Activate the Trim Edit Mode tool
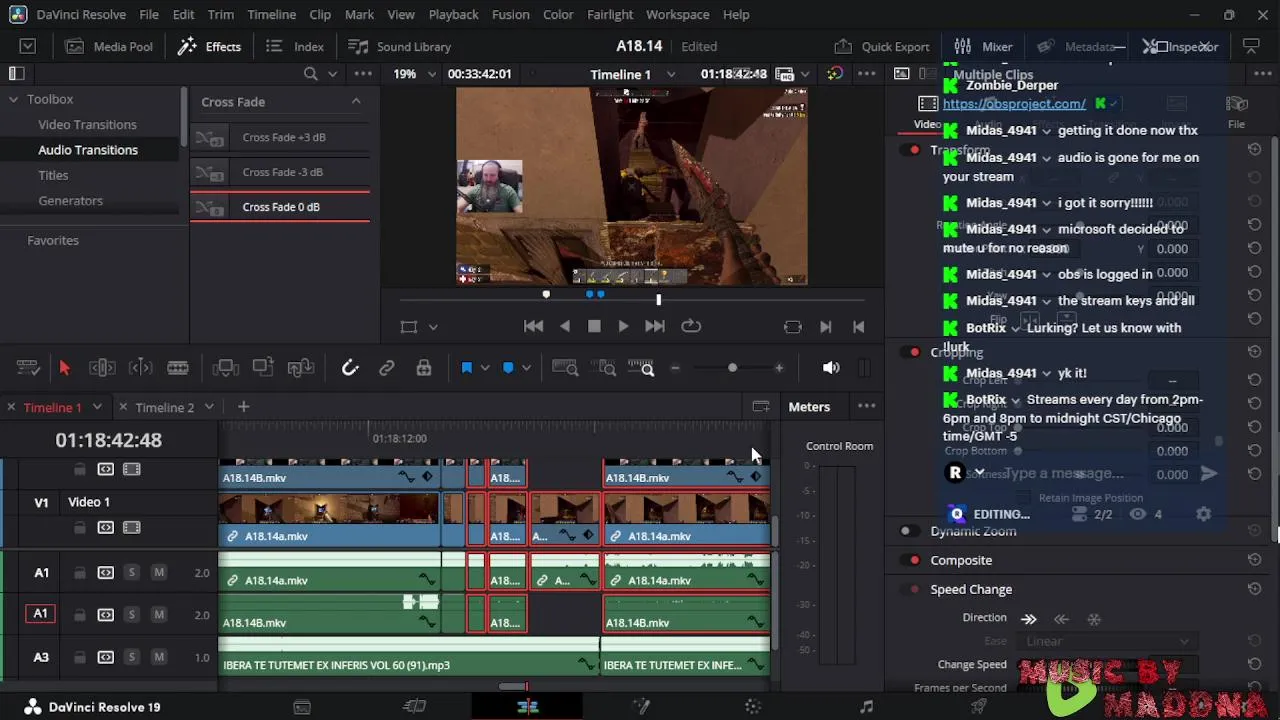Image resolution: width=1280 pixels, height=720 pixels. click(x=102, y=368)
